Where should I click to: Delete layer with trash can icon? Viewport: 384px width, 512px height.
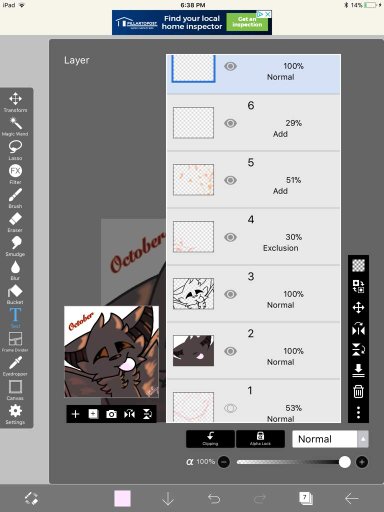tap(358, 391)
